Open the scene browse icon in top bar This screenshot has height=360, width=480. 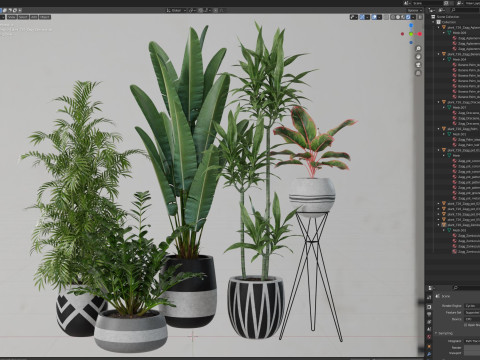click(406, 3)
